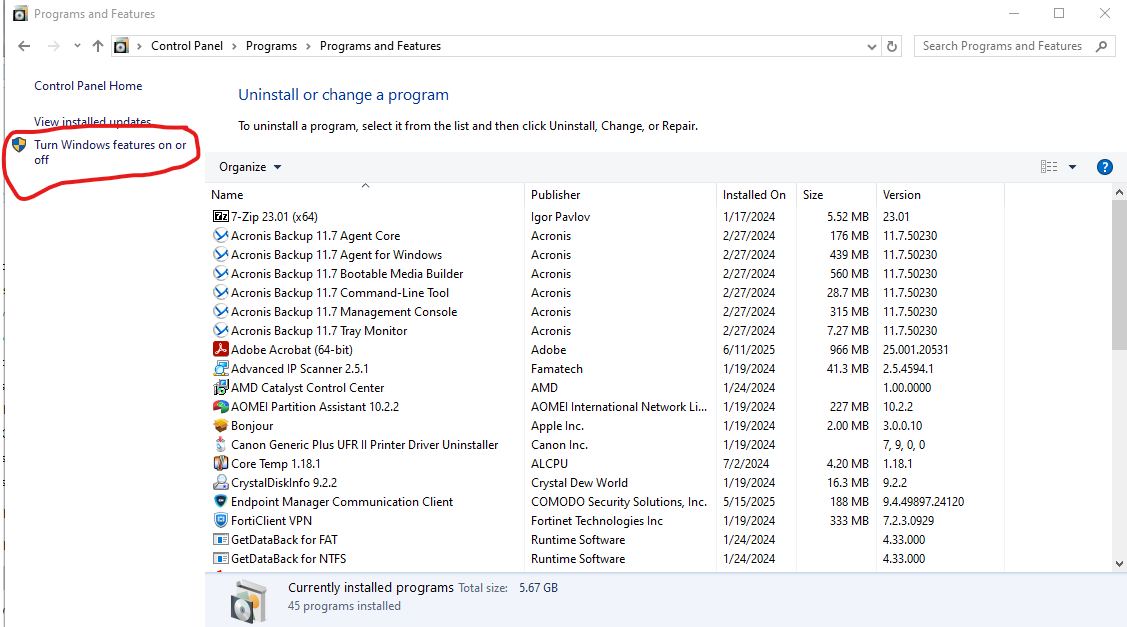Open the help question mark icon
Screen dimensions: 1127x627
tap(1105, 167)
